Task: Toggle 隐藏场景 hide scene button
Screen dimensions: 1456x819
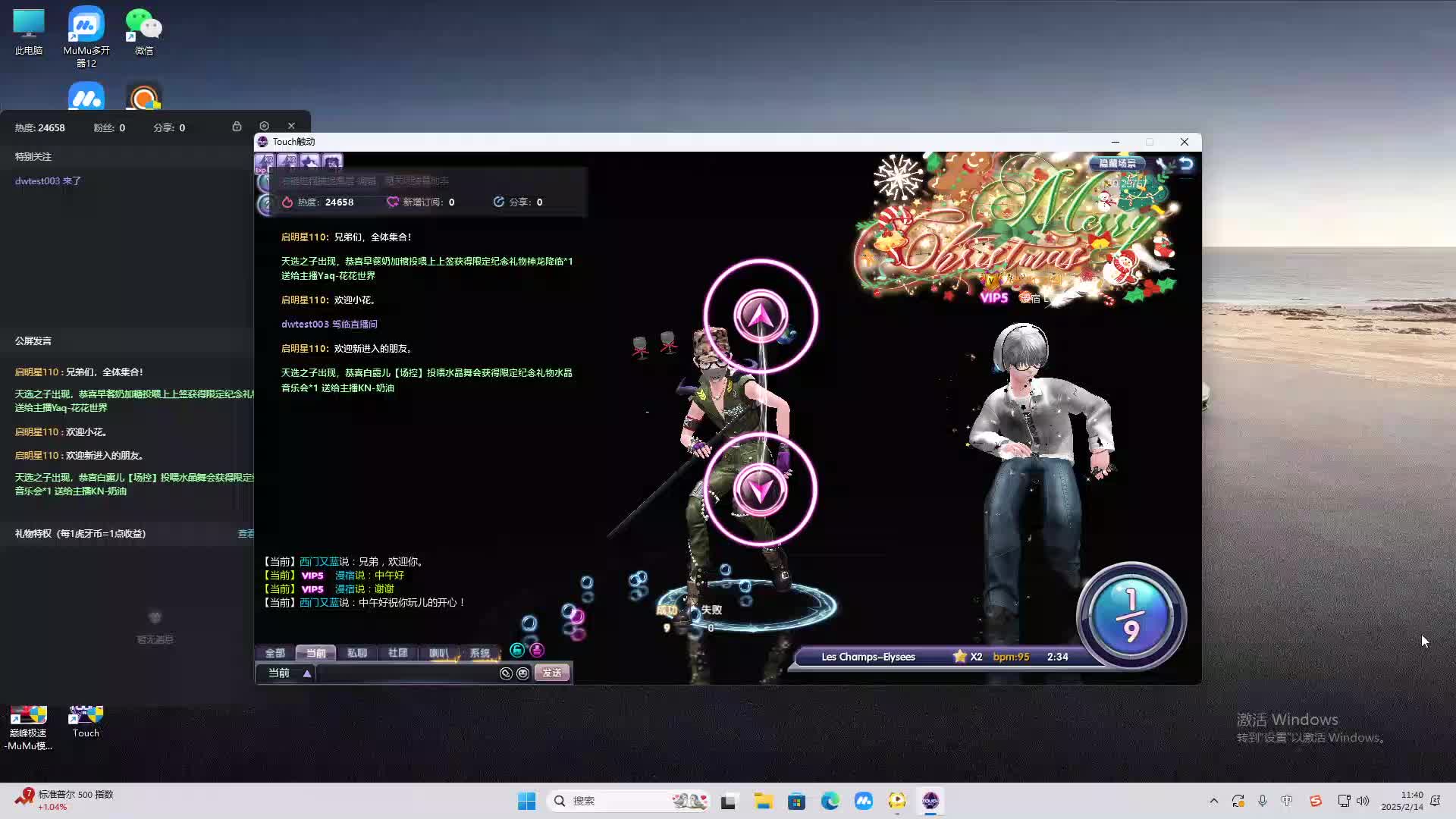Action: click(1117, 164)
